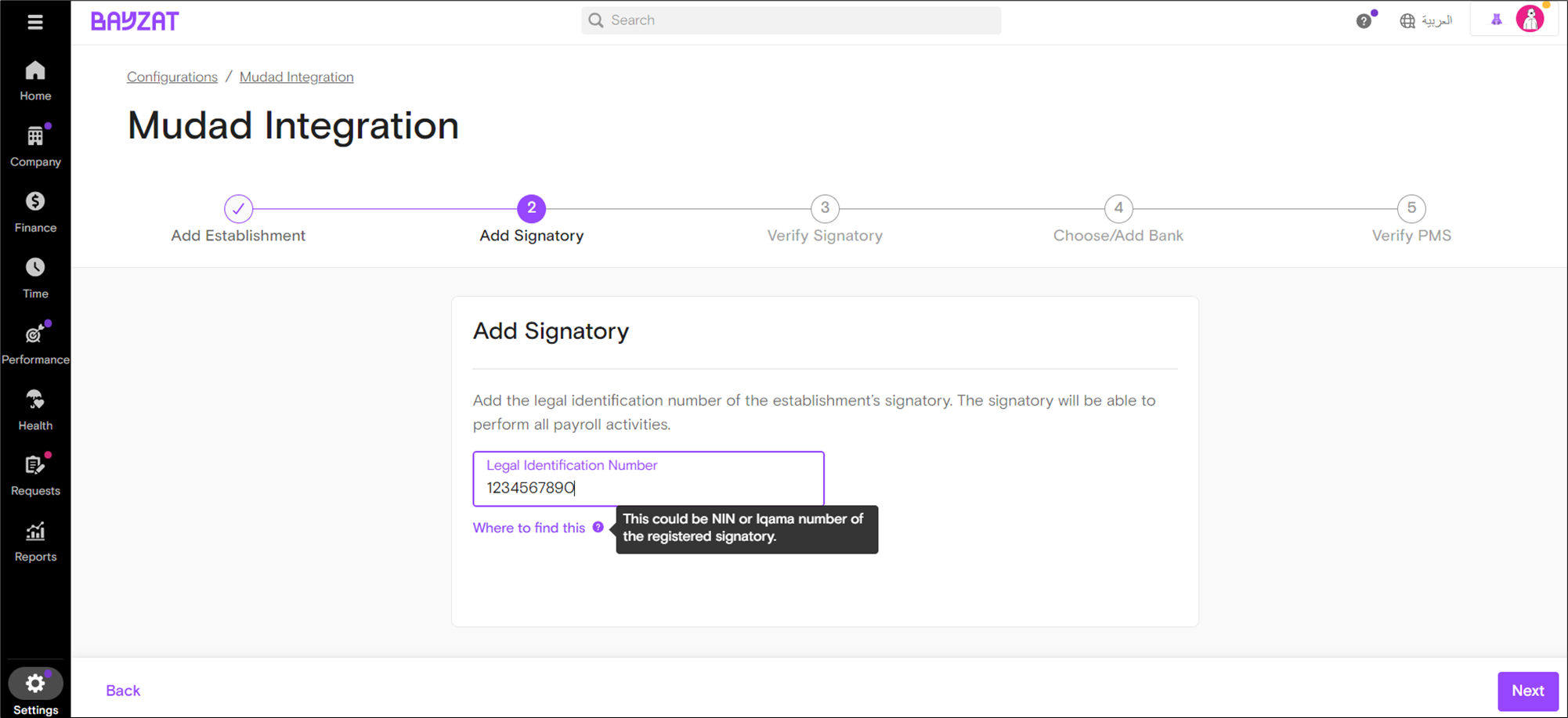Click the Next button
Image resolution: width=1568 pixels, height=718 pixels.
pos(1527,691)
